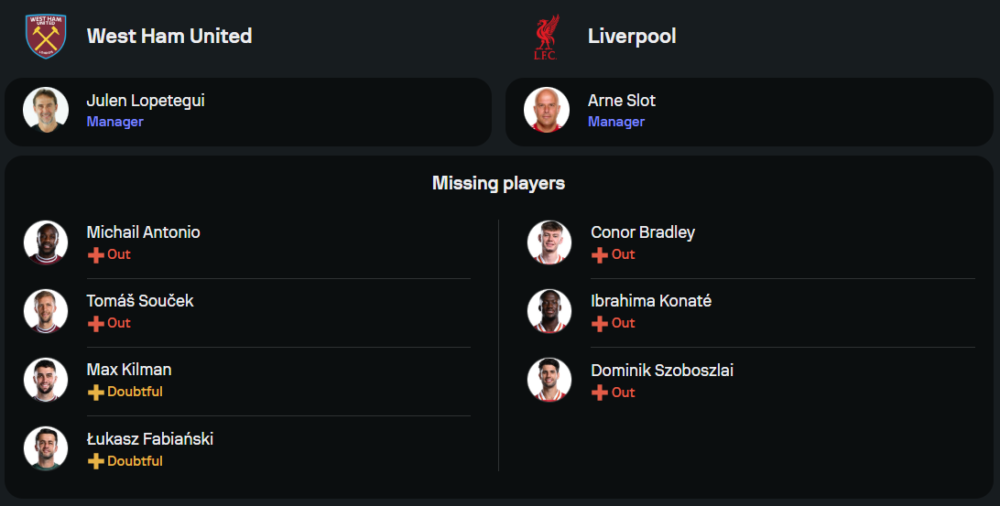
Task: Select Ibrahima Konaté's player avatar
Action: (x=549, y=311)
